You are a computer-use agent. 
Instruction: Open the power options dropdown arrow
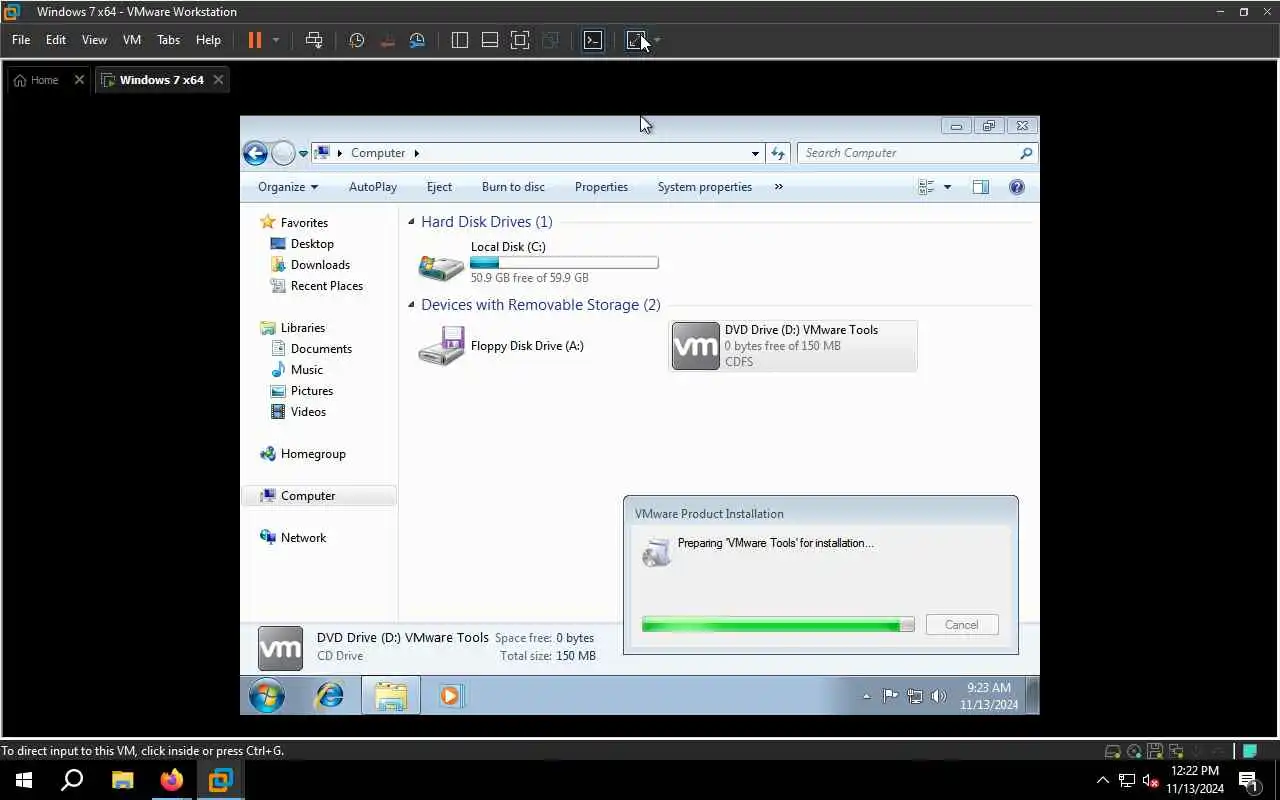pos(276,40)
